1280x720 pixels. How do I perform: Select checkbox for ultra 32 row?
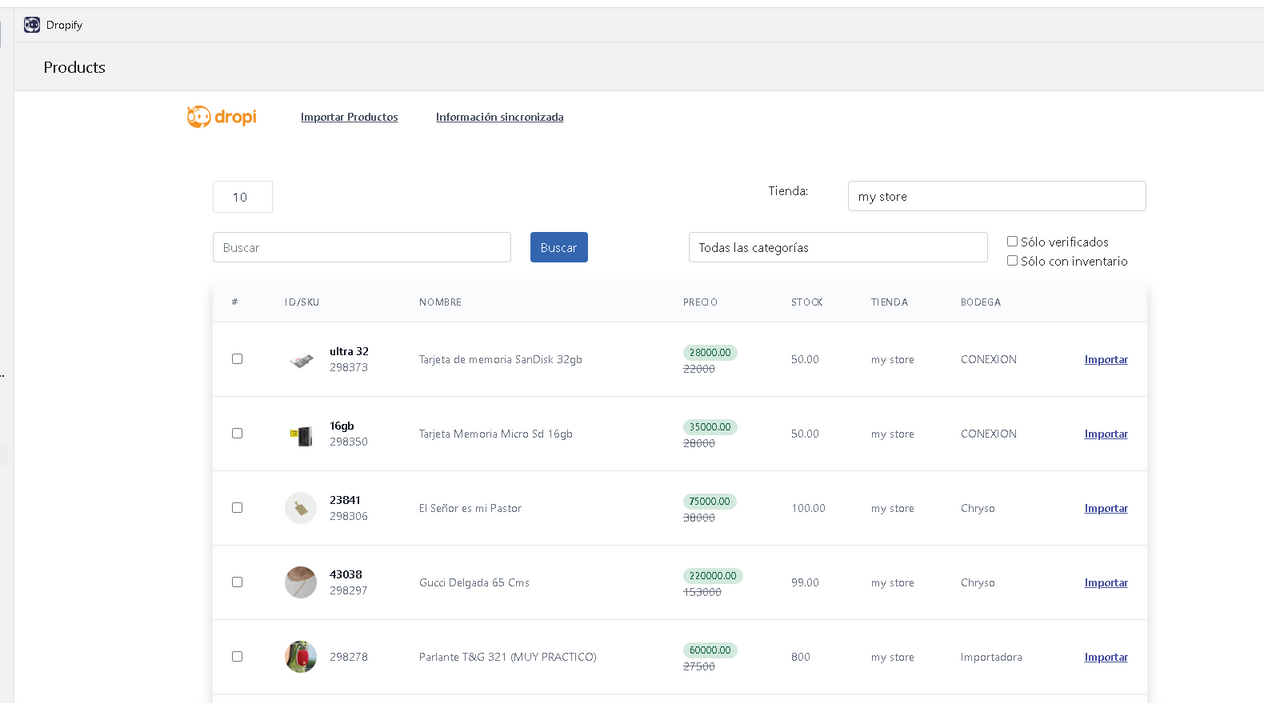click(237, 359)
